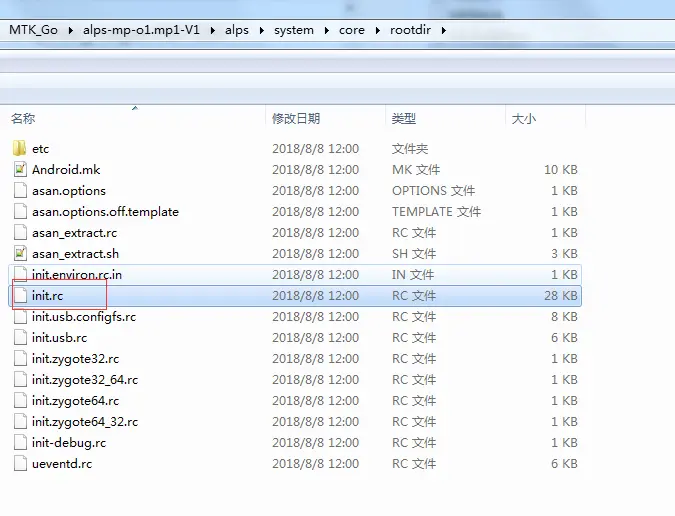
Task: Click the IN 文件 type cell
Action: 413,275
